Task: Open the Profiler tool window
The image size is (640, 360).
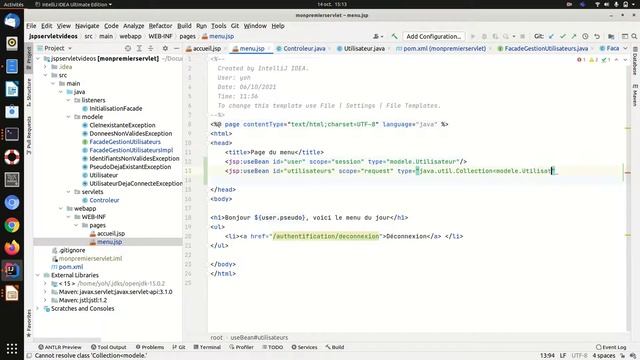Action: point(242,347)
